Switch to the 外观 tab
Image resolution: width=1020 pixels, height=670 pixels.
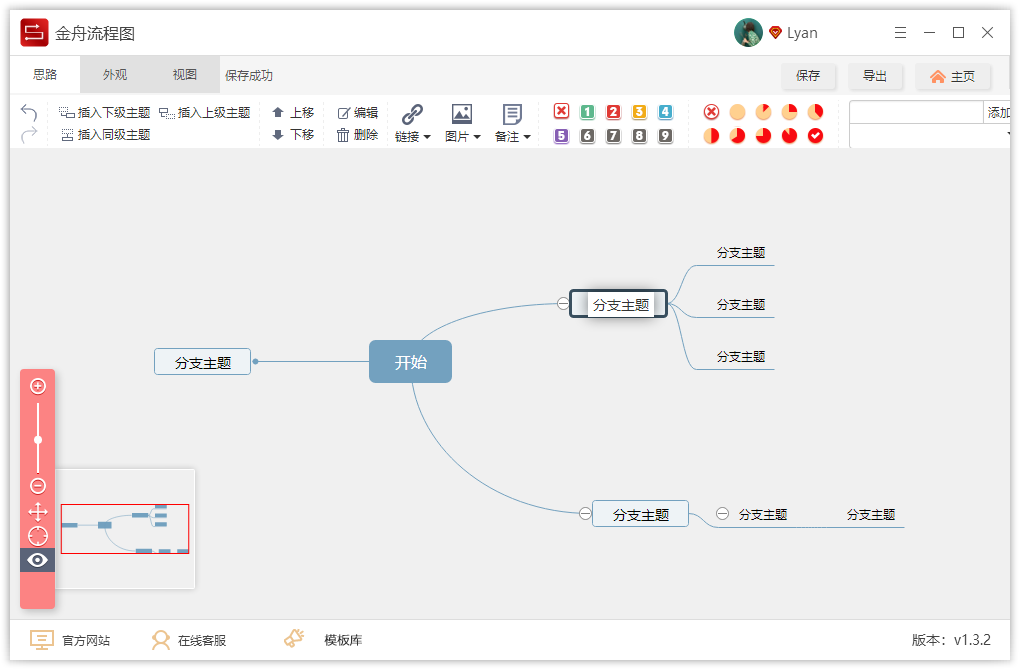click(x=113, y=74)
